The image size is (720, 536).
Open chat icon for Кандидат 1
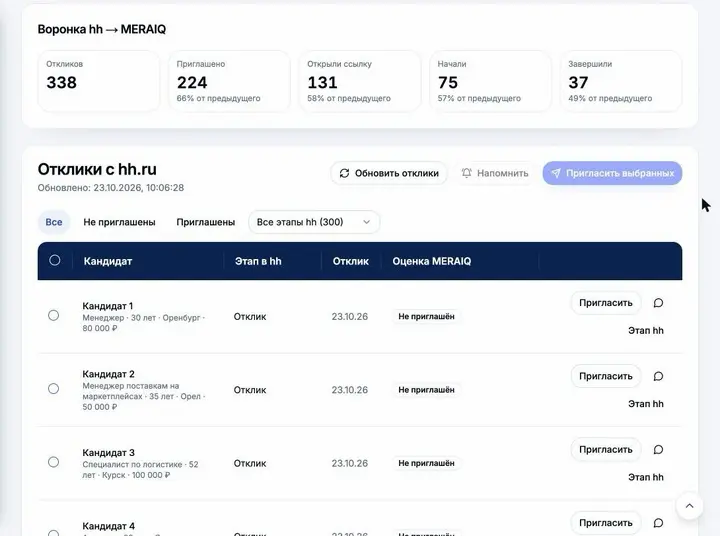(658, 303)
